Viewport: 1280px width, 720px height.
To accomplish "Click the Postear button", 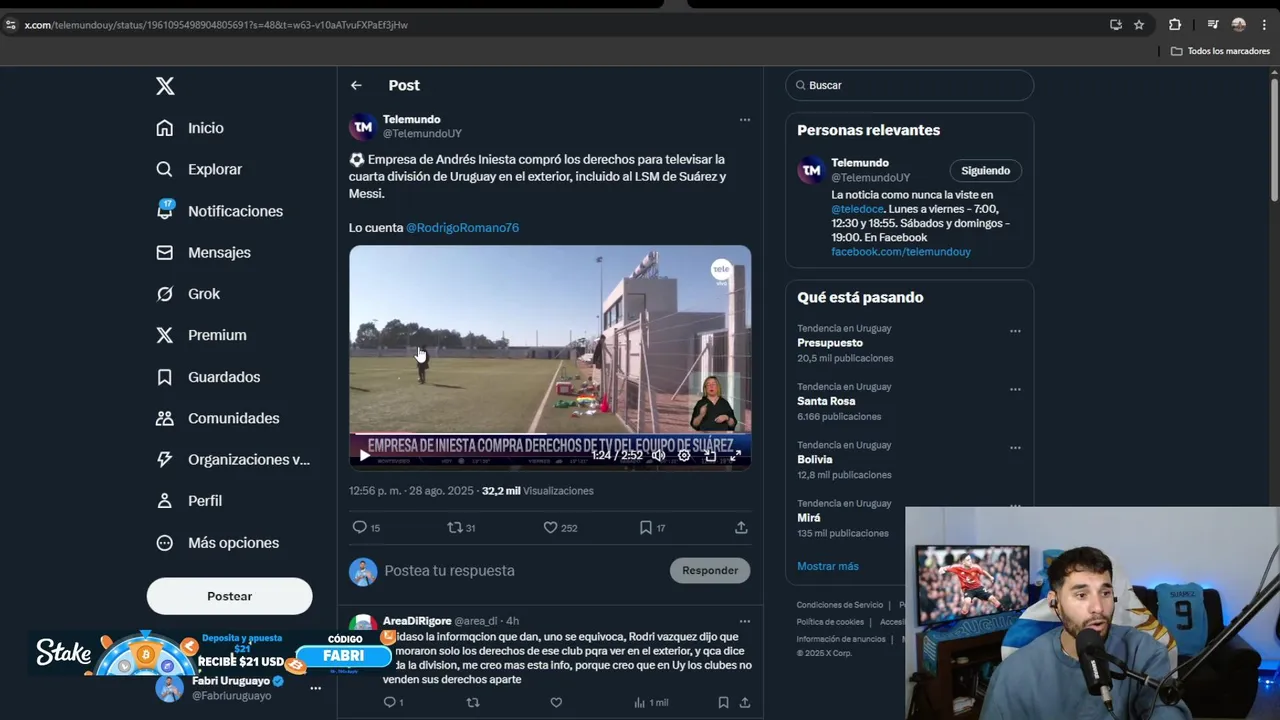I will click(229, 596).
